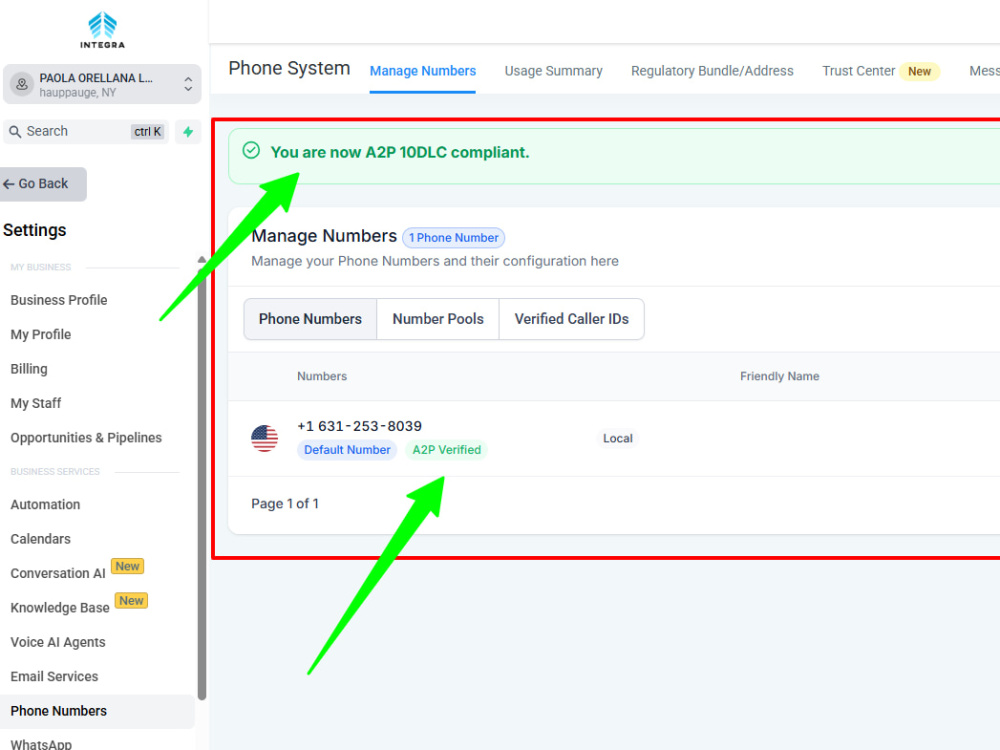1000x750 pixels.
Task: Open Conversation AI in sidebar
Action: 57,573
